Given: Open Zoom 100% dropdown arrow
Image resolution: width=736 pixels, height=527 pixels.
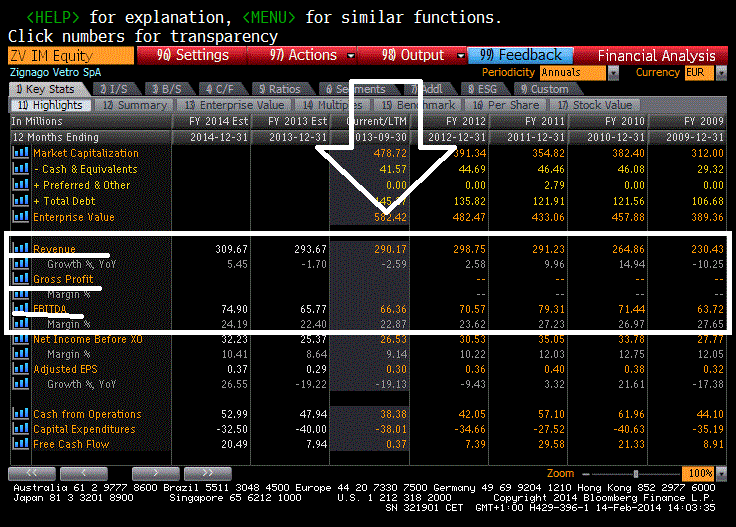Looking at the screenshot, I should [x=721, y=474].
